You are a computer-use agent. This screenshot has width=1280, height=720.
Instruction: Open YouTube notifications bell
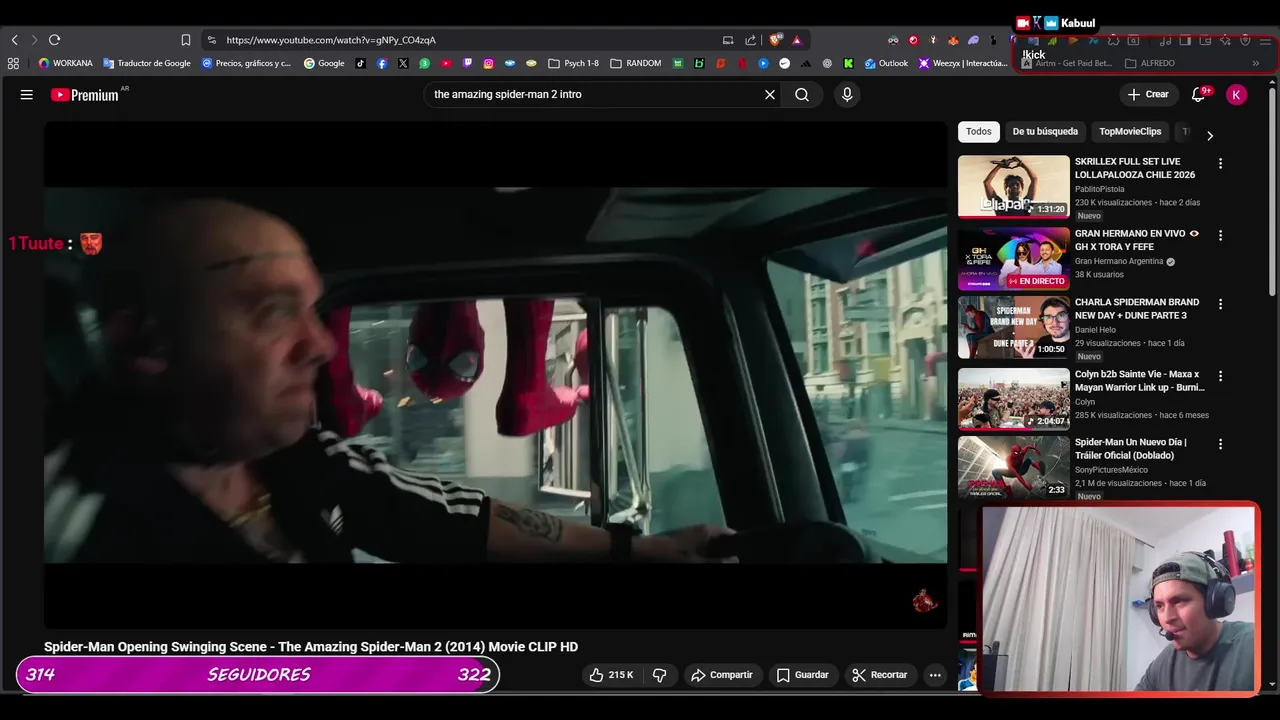(1198, 94)
